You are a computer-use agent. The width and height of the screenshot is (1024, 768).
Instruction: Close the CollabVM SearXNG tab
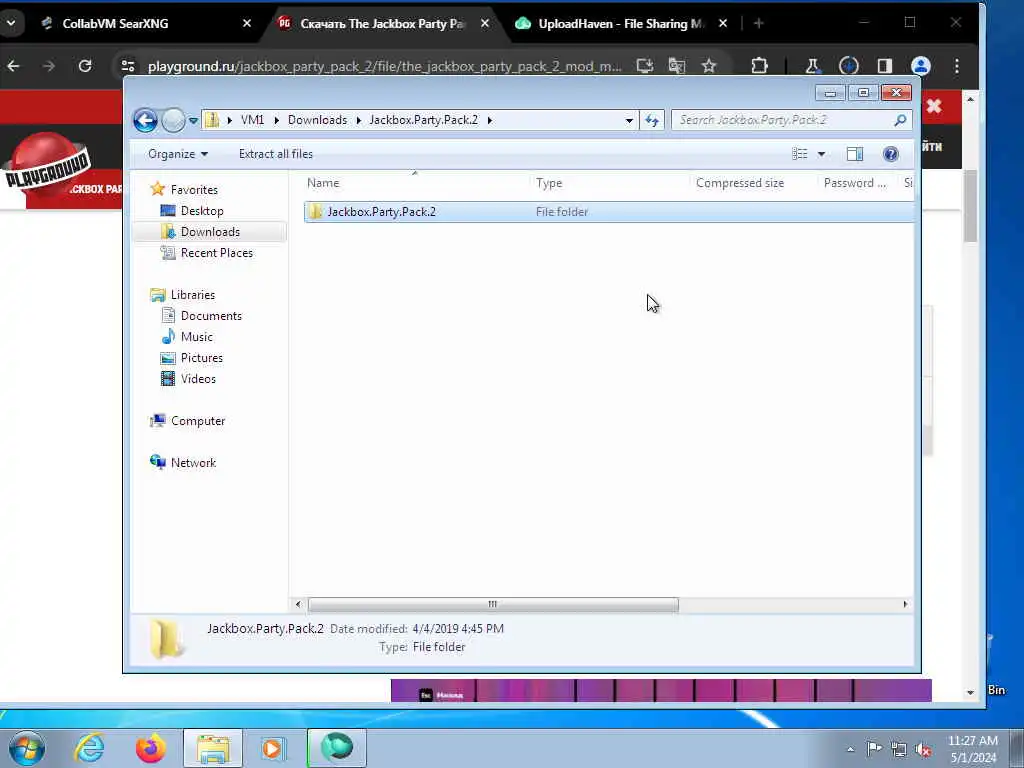[x=247, y=24]
